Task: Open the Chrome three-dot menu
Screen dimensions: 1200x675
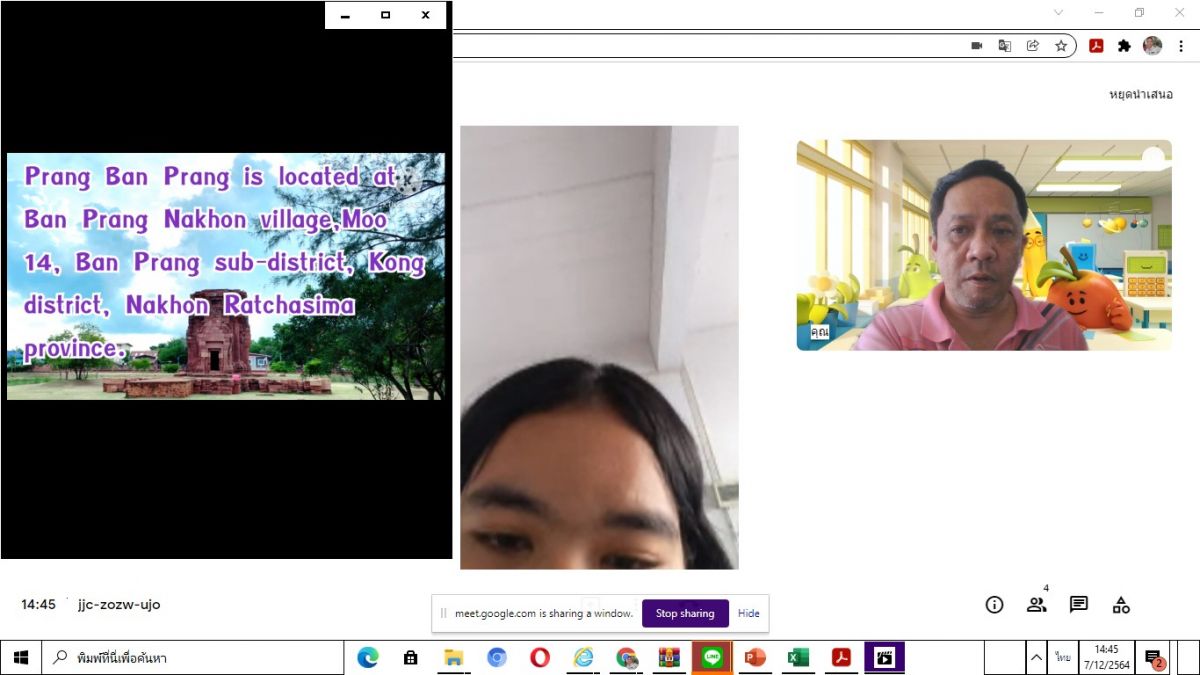Action: [x=1181, y=46]
